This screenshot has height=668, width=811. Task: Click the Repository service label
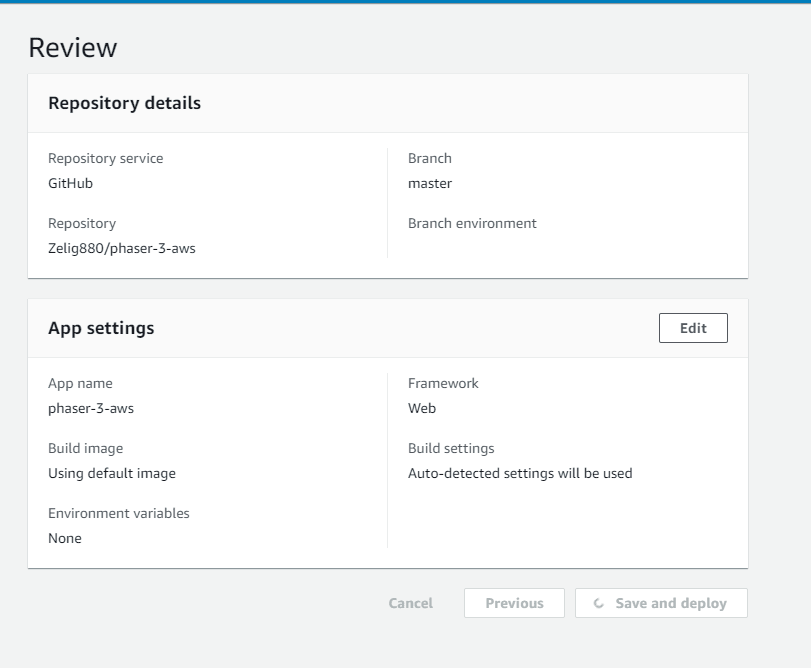coord(106,158)
